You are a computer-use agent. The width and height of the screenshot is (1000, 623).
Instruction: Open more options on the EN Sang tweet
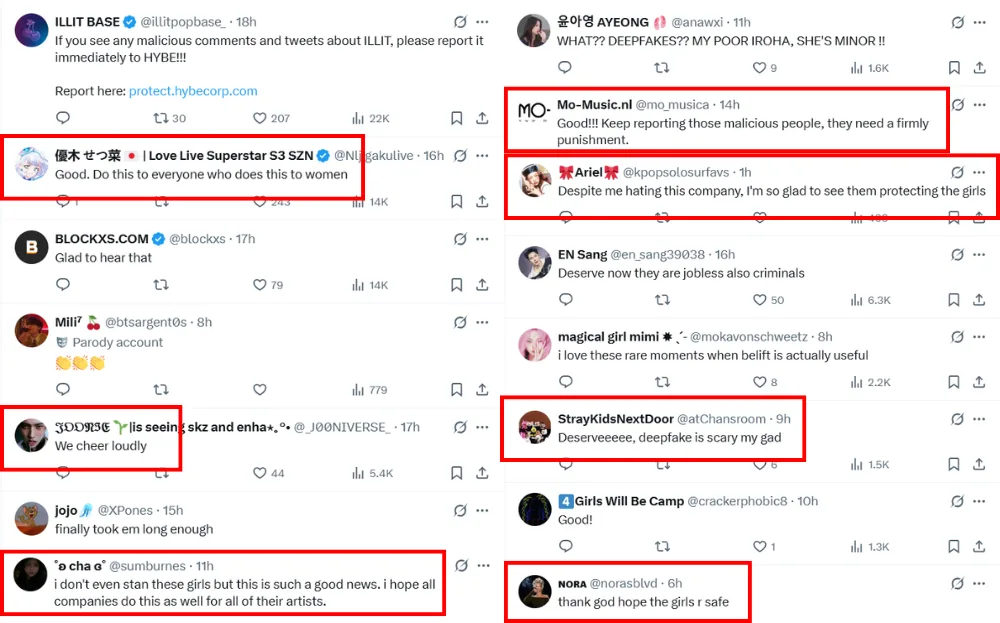983,255
